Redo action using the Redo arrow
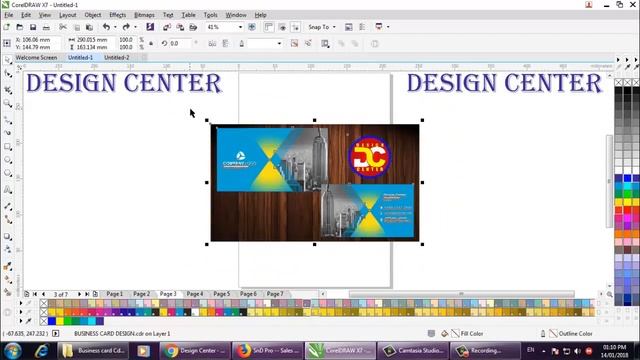The image size is (640, 360). (x=126, y=27)
